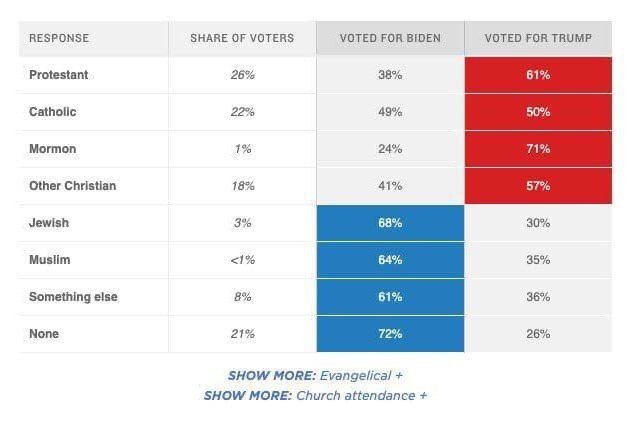
Task: Click the red 61% Trump Protestant cell
Action: pyautogui.click(x=538, y=75)
